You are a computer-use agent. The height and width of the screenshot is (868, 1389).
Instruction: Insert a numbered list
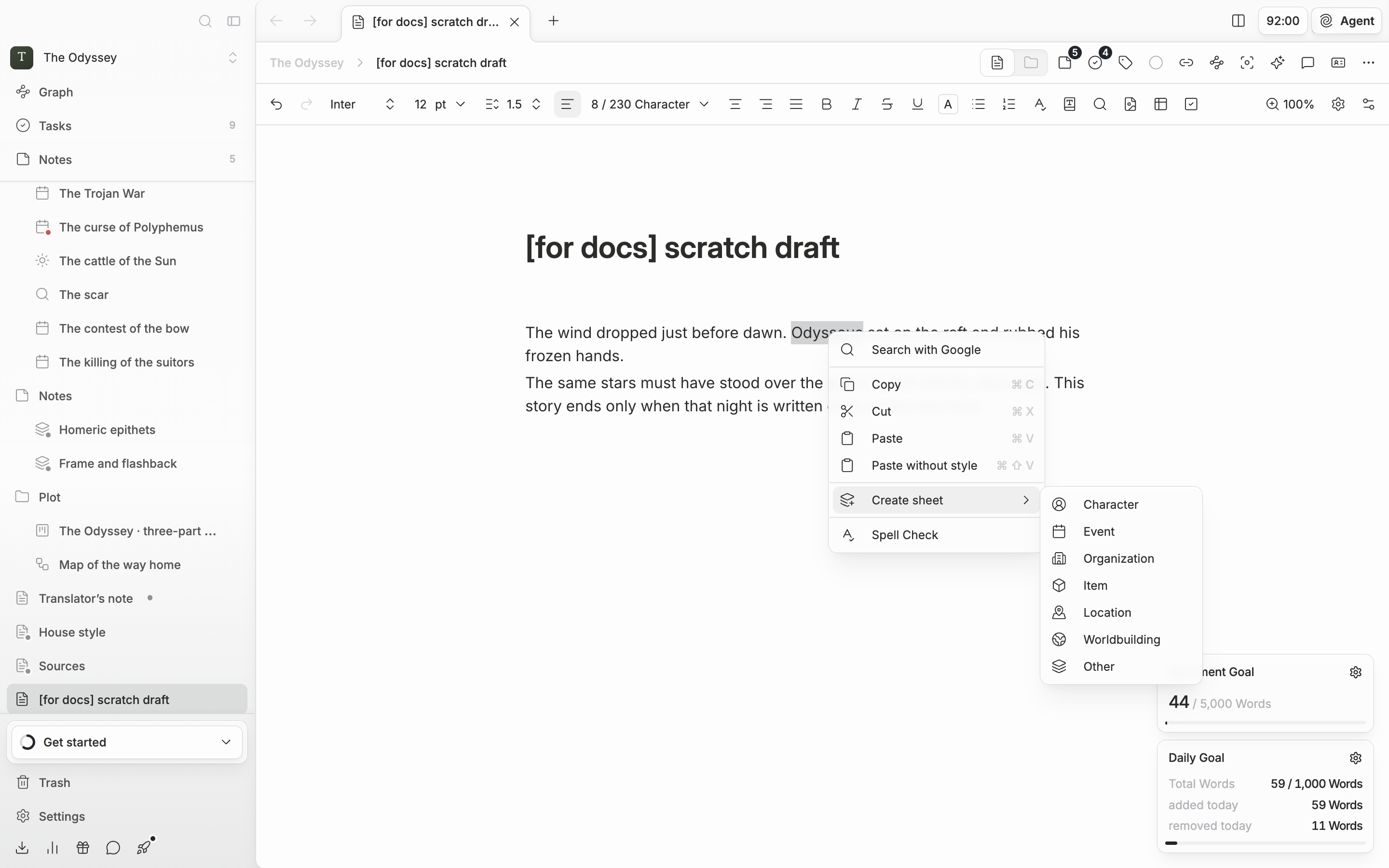[1009, 104]
